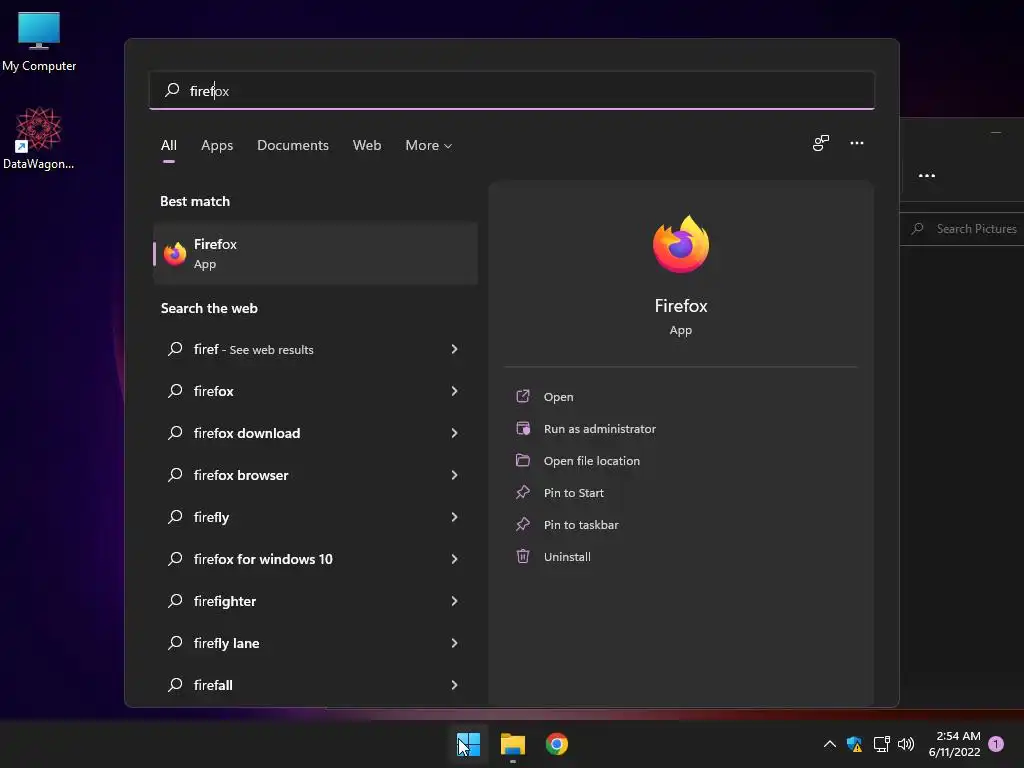
Task: Click magnifier icon beside 'firefly' suggestion
Action: pyautogui.click(x=175, y=517)
